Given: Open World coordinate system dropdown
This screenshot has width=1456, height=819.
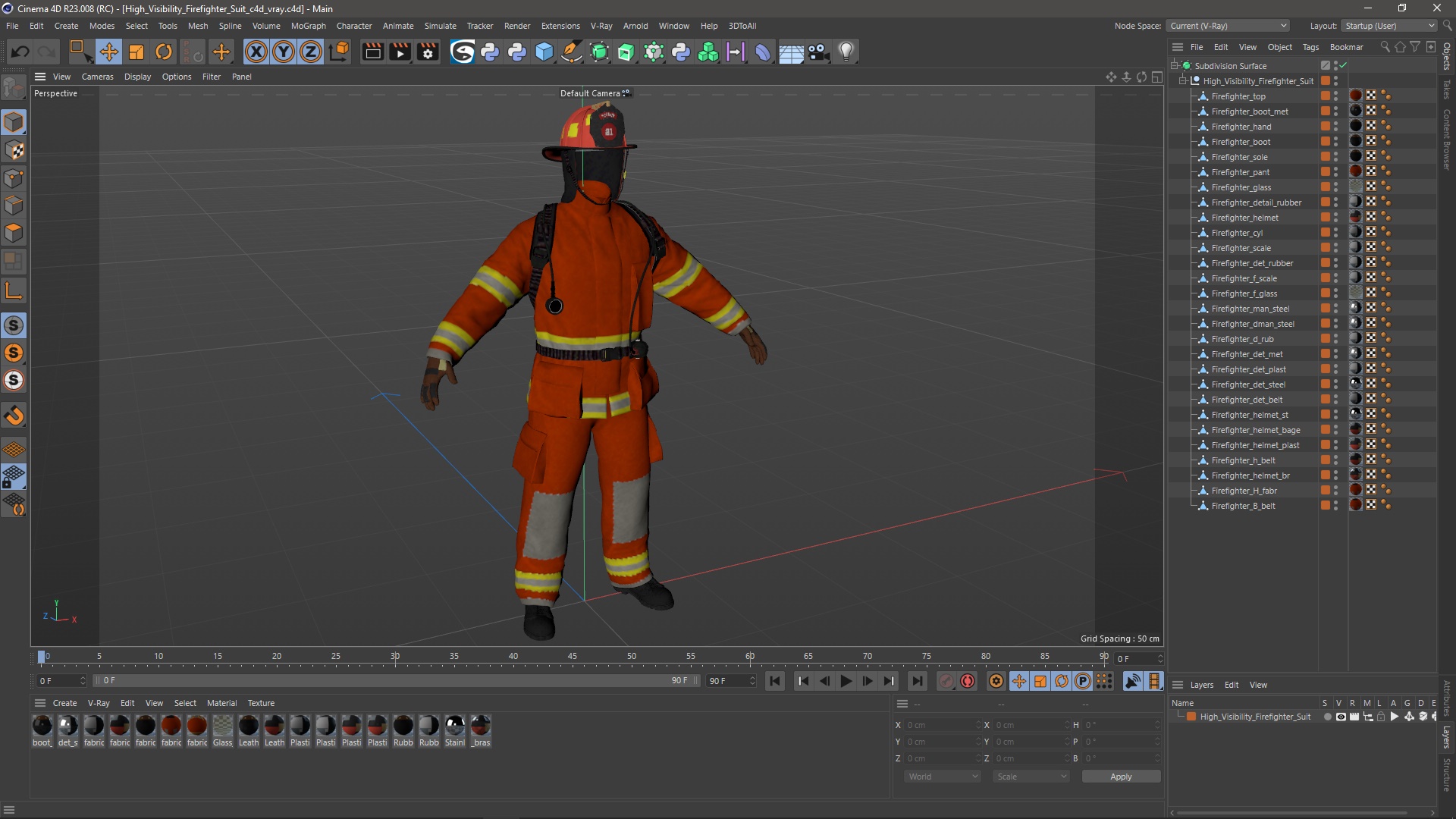Looking at the screenshot, I should (x=943, y=777).
